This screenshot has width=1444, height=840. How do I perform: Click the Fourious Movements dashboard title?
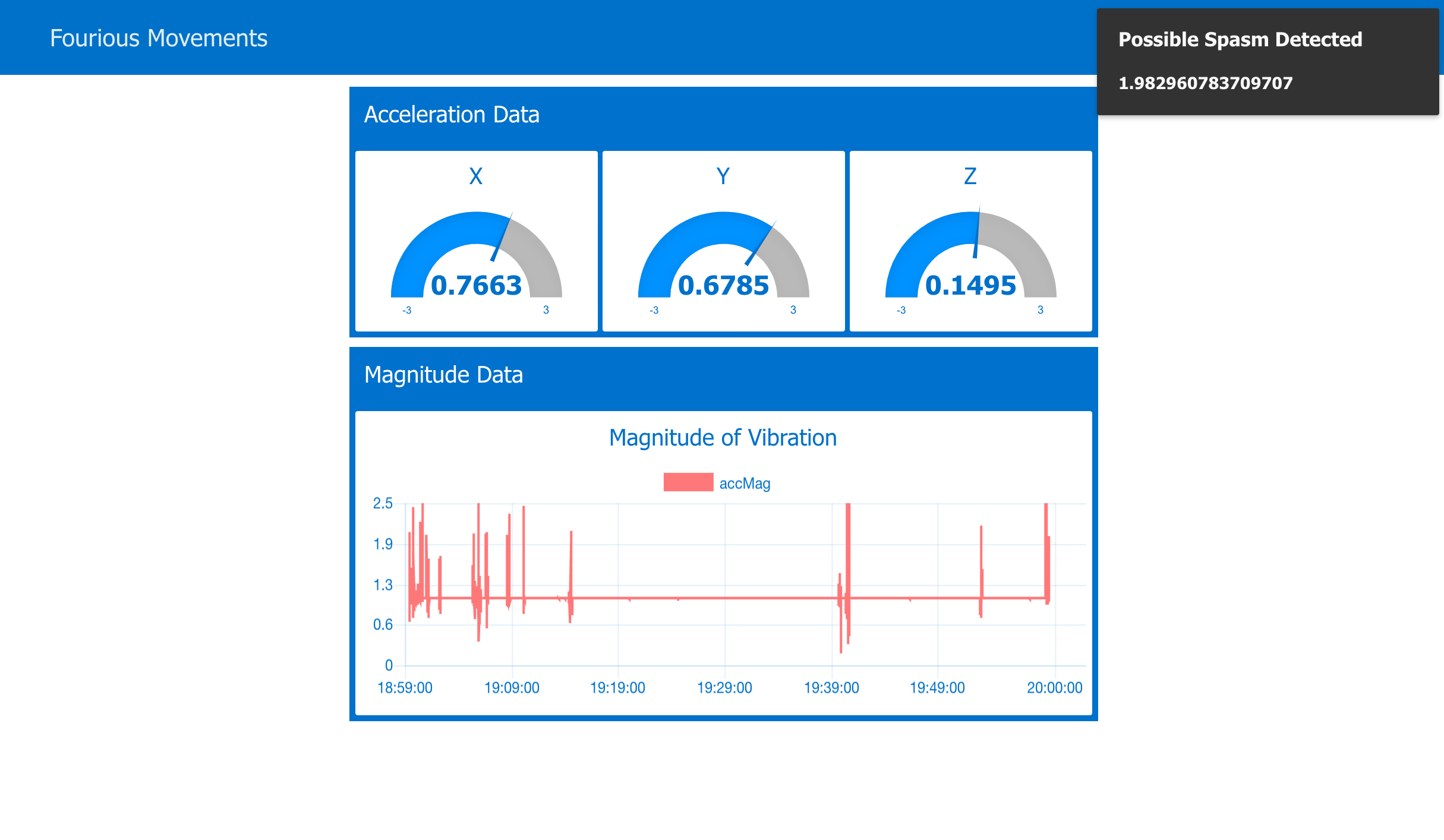pyautogui.click(x=159, y=39)
